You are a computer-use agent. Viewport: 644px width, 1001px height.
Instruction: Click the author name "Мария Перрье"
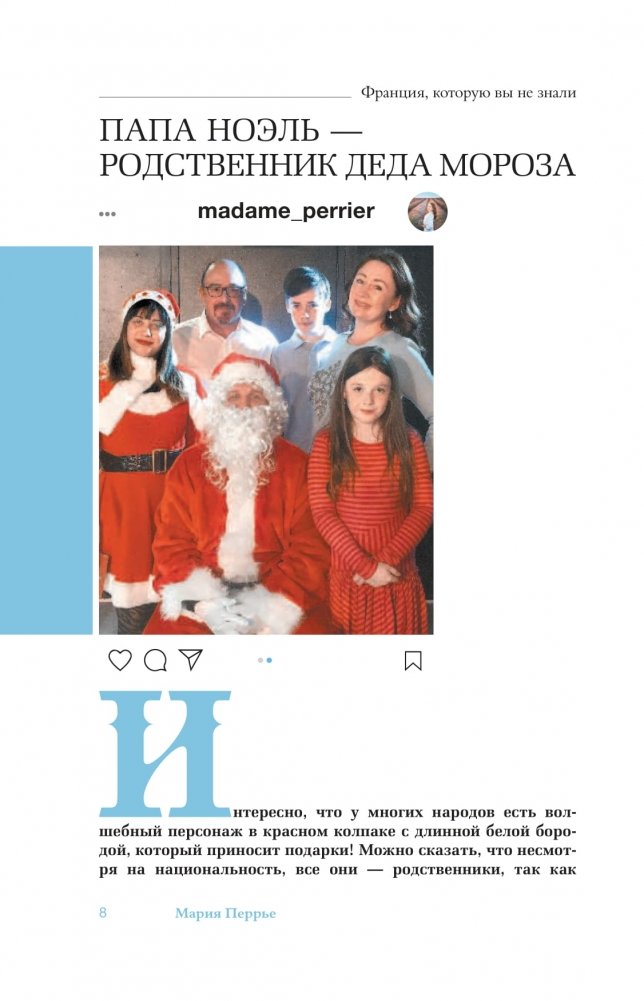point(225,914)
